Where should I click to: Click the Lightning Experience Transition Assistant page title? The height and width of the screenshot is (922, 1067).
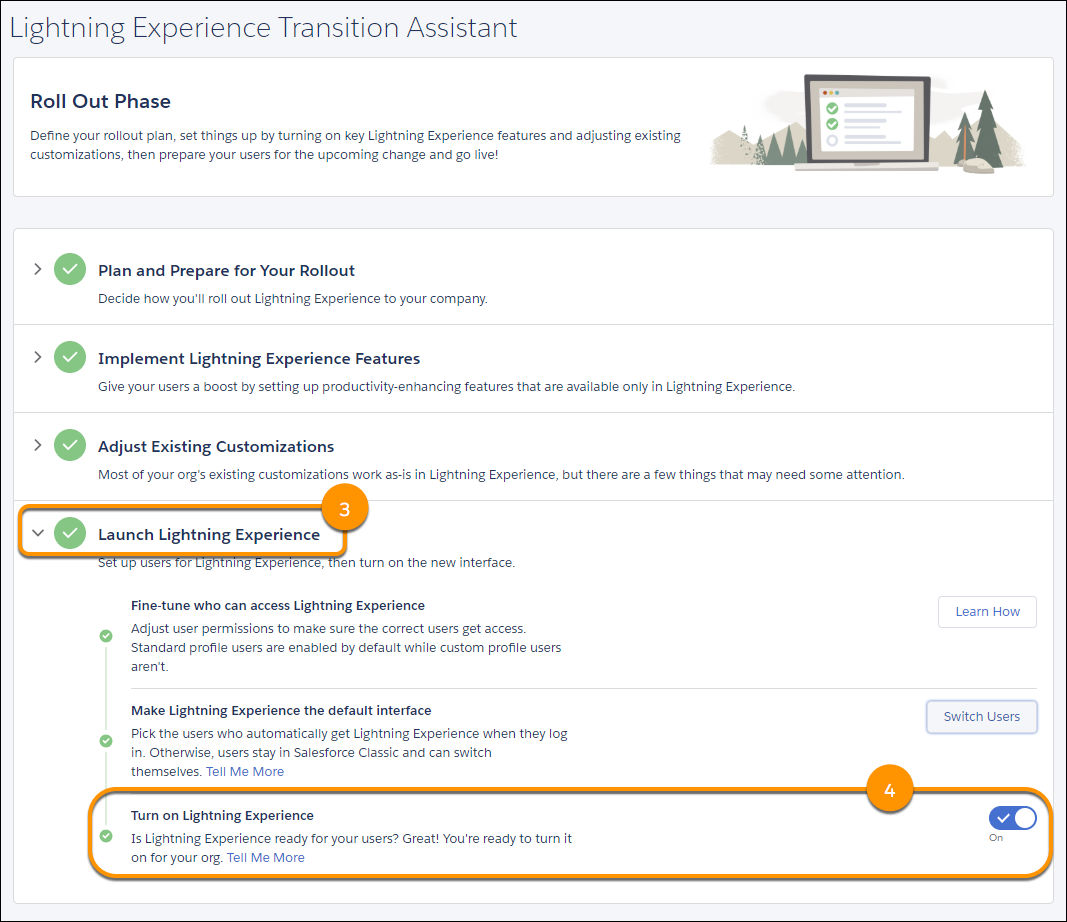pos(263,28)
